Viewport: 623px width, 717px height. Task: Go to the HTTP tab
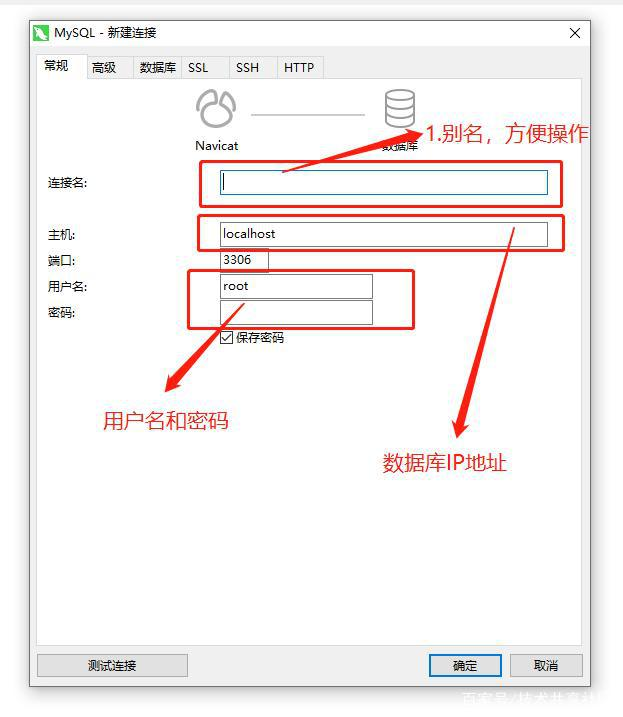coord(299,68)
